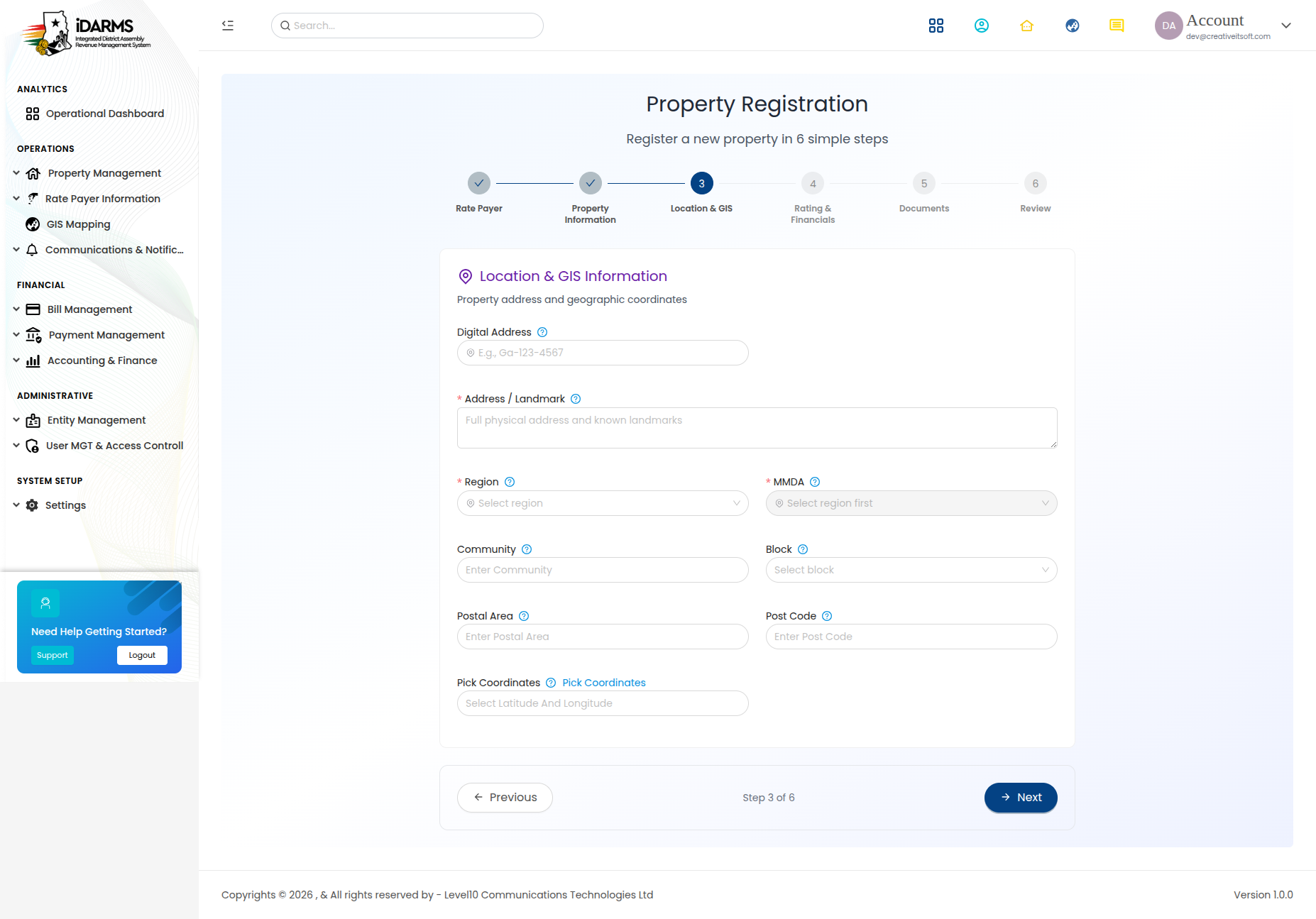Click the DA account avatar
Image resolution: width=1316 pixels, height=919 pixels.
1168,26
